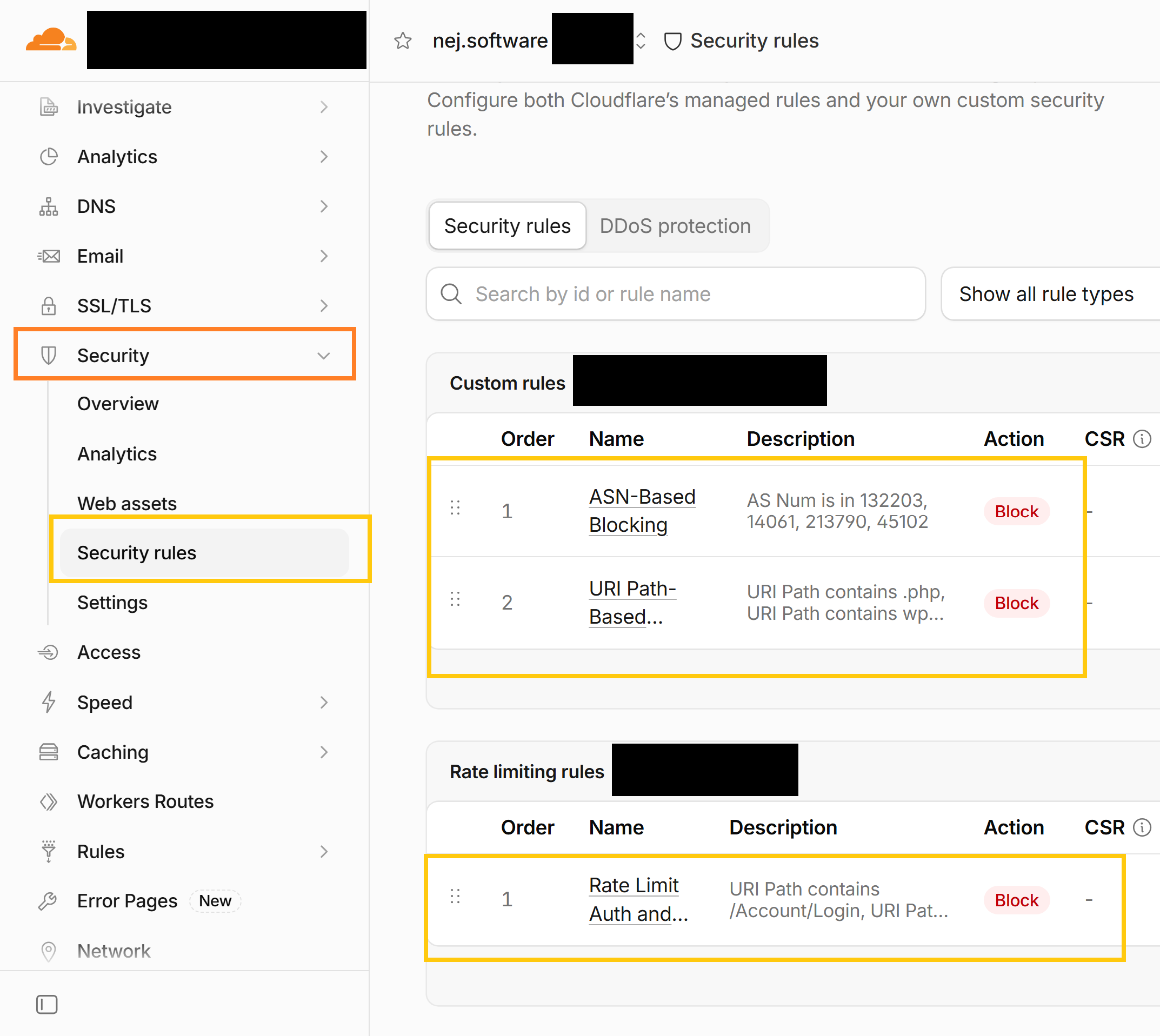
Task: Click the Network location pin icon
Action: pos(49,951)
